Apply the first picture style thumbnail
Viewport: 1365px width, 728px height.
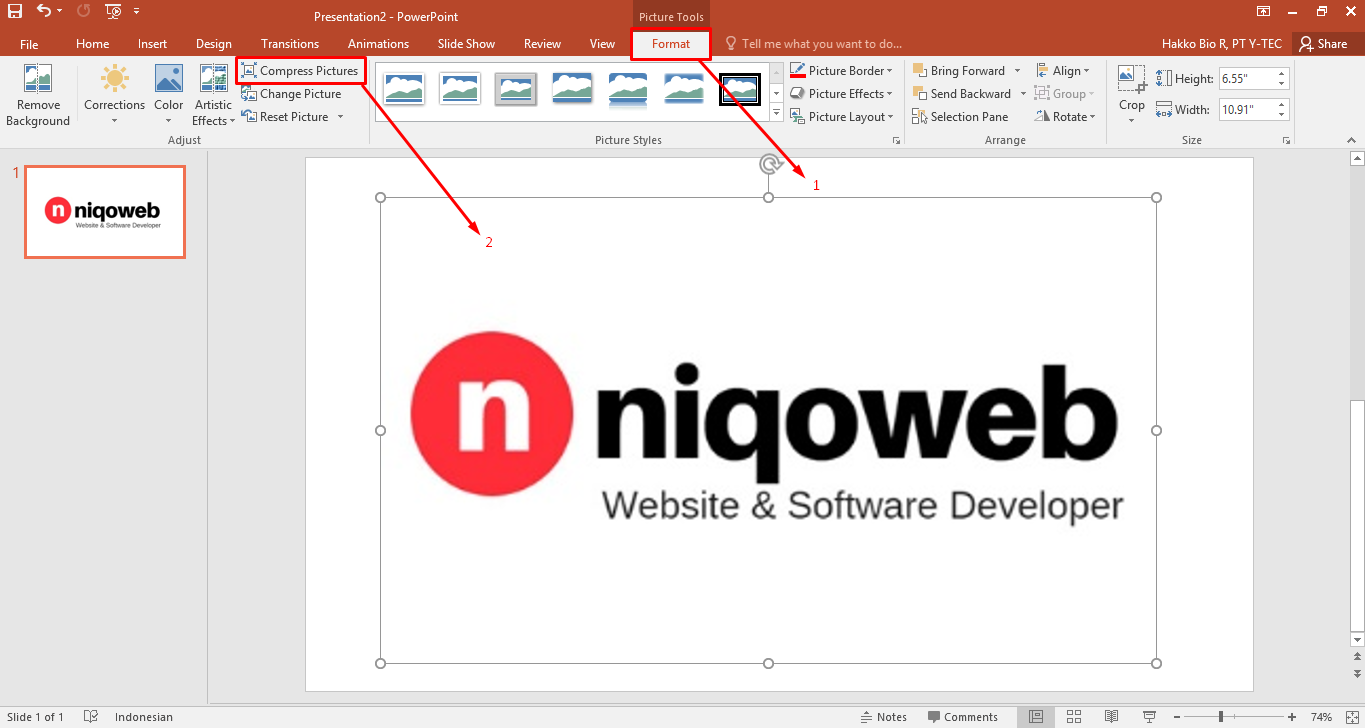click(x=403, y=89)
